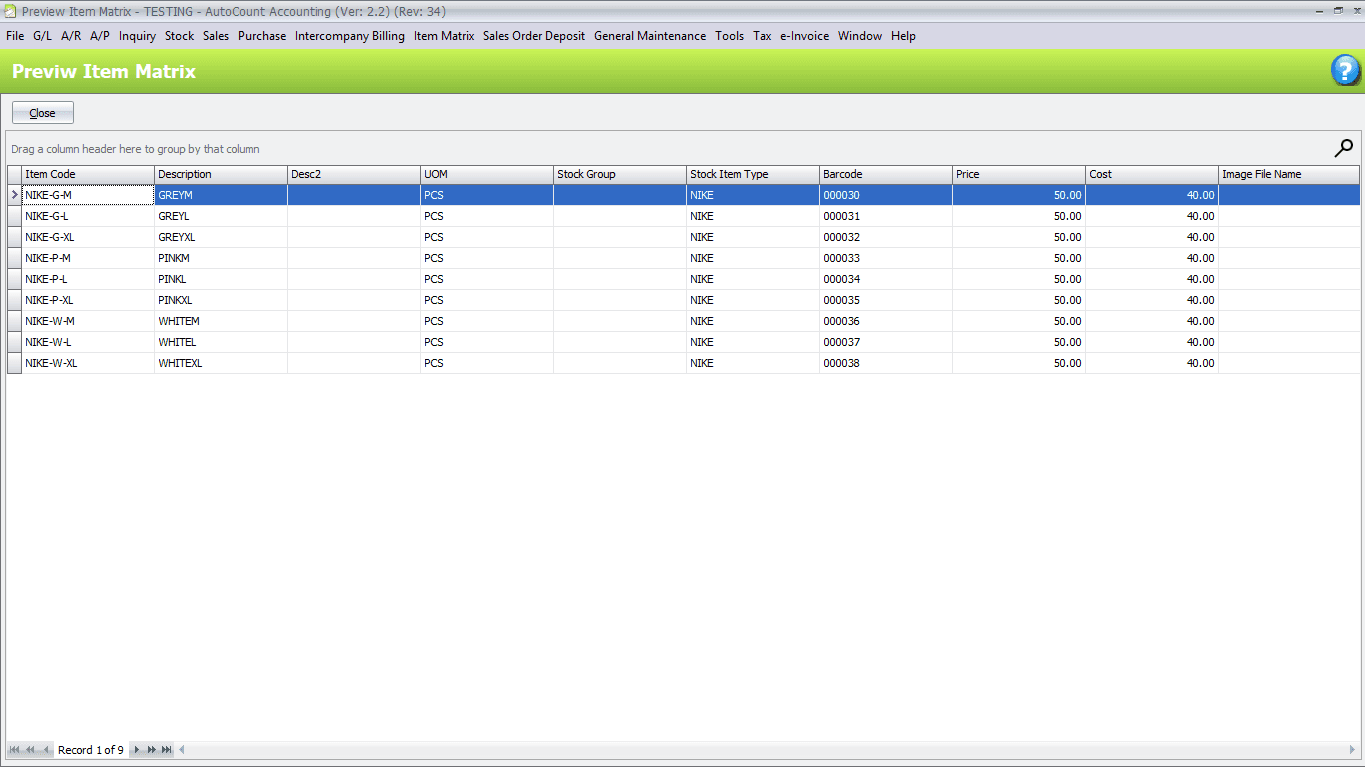Click the magnifier search icon above grid

pyautogui.click(x=1344, y=148)
